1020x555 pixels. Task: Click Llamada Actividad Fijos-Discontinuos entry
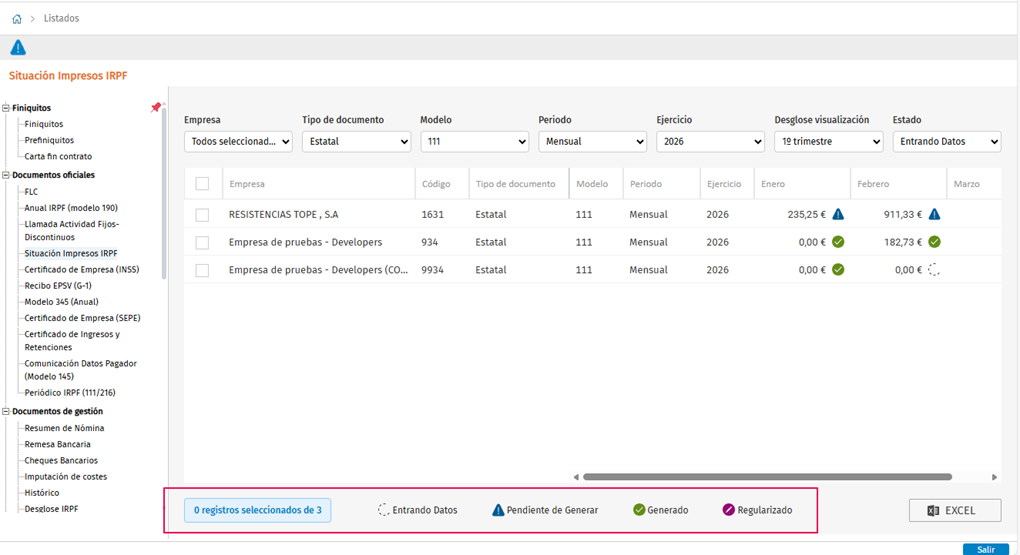coord(72,230)
